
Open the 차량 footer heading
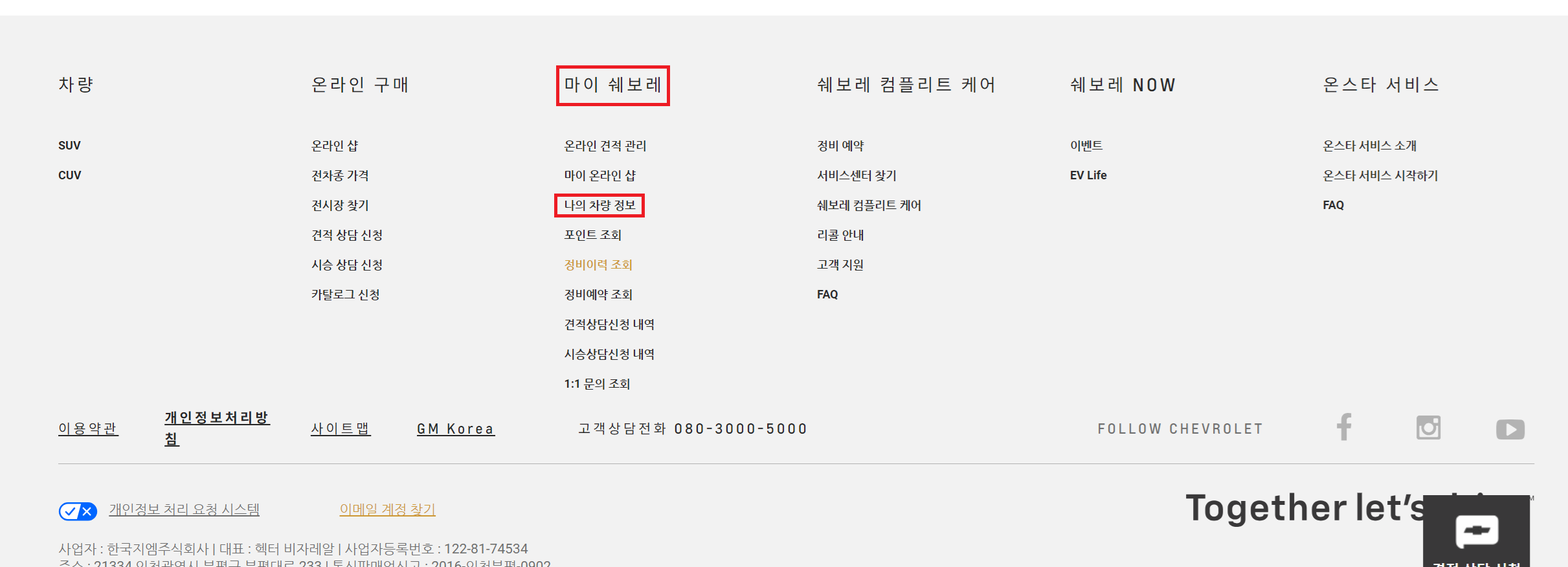[76, 85]
